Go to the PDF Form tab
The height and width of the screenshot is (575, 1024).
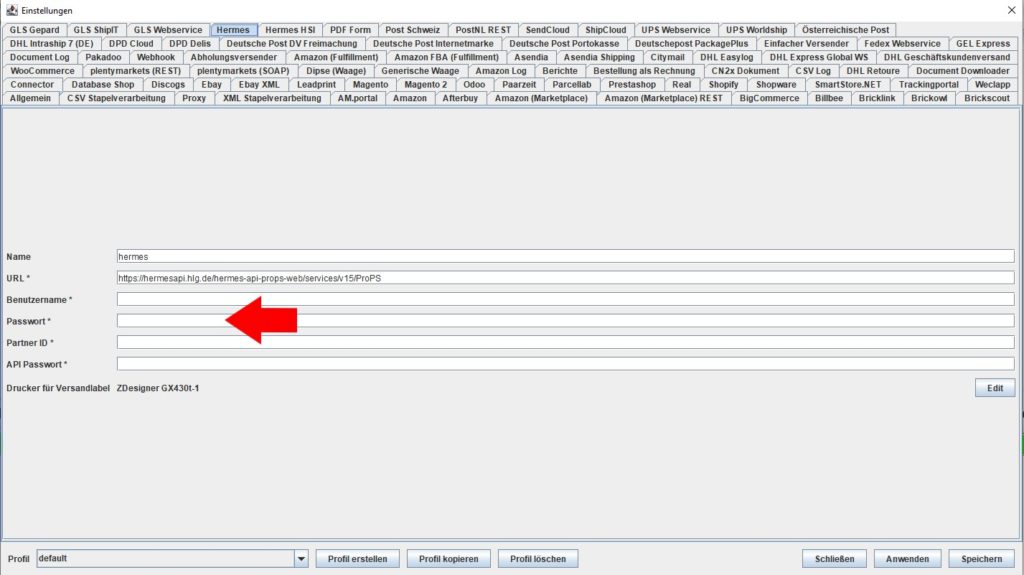tap(350, 30)
